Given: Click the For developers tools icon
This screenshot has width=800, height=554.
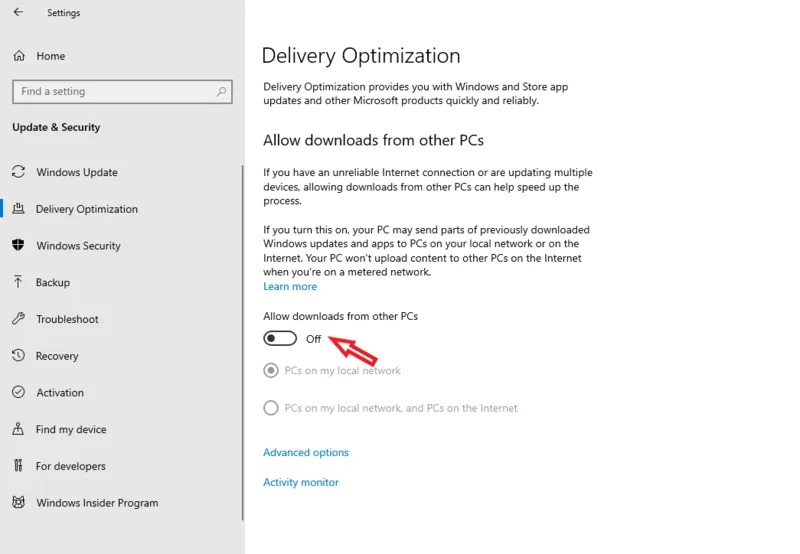Looking at the screenshot, I should tap(18, 466).
